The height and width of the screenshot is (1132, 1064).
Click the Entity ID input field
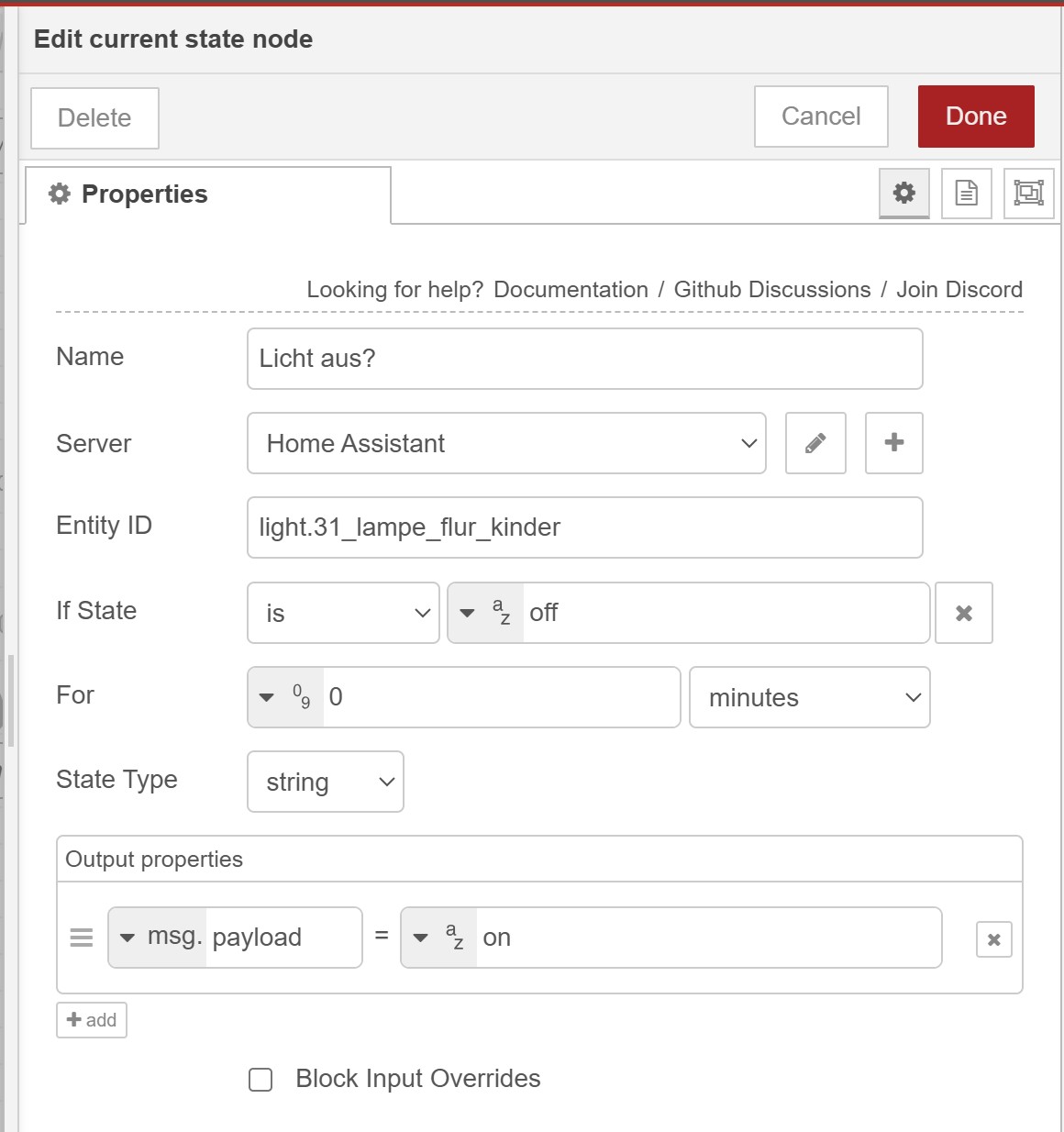[584, 527]
